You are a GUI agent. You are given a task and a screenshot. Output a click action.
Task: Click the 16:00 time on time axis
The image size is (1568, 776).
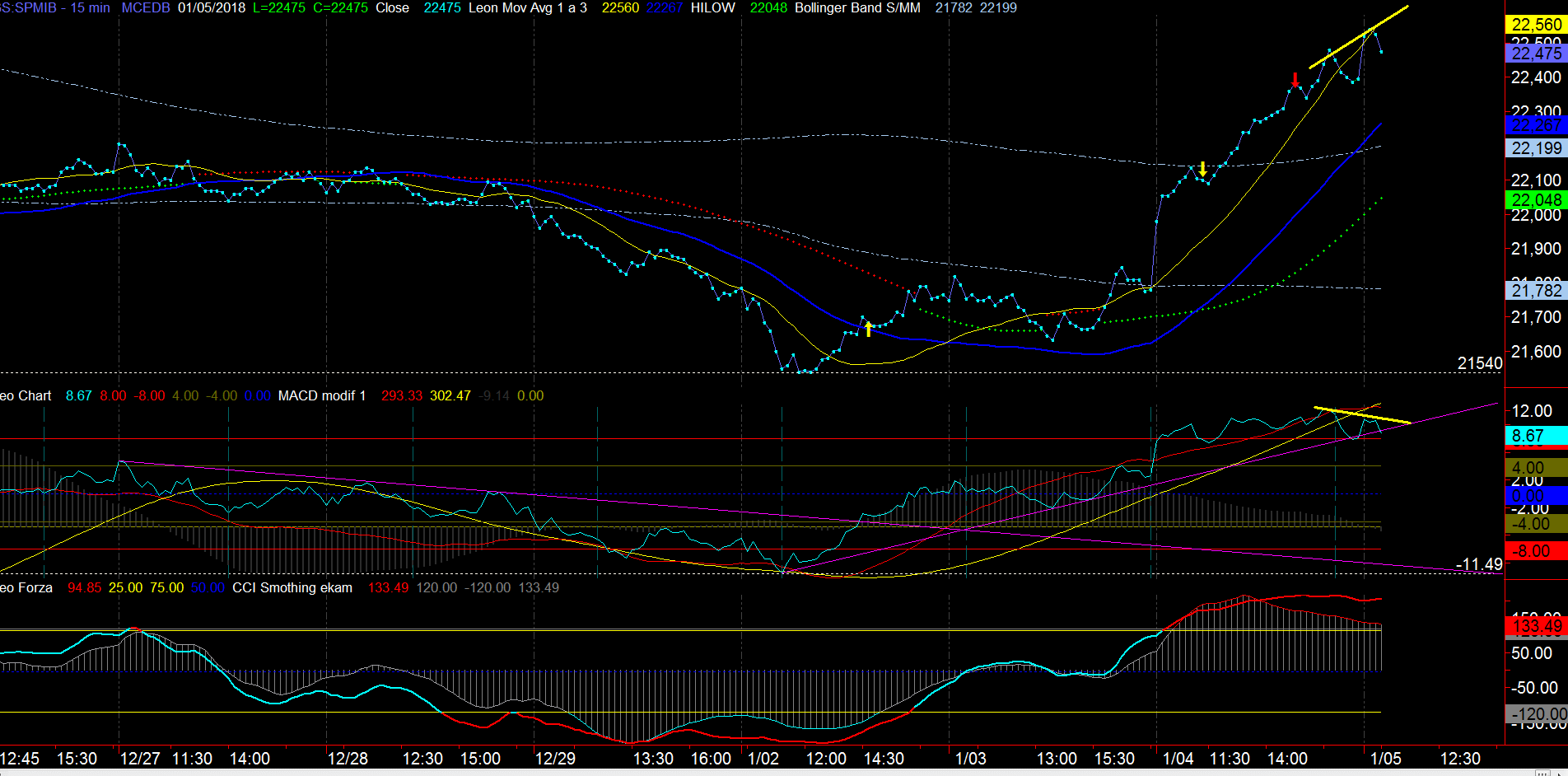click(x=711, y=759)
